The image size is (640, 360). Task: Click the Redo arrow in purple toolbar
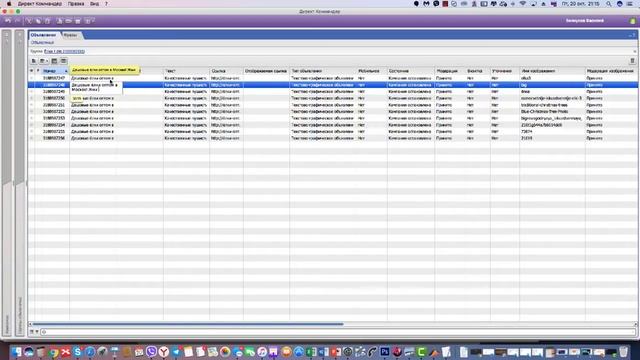(x=17, y=21)
